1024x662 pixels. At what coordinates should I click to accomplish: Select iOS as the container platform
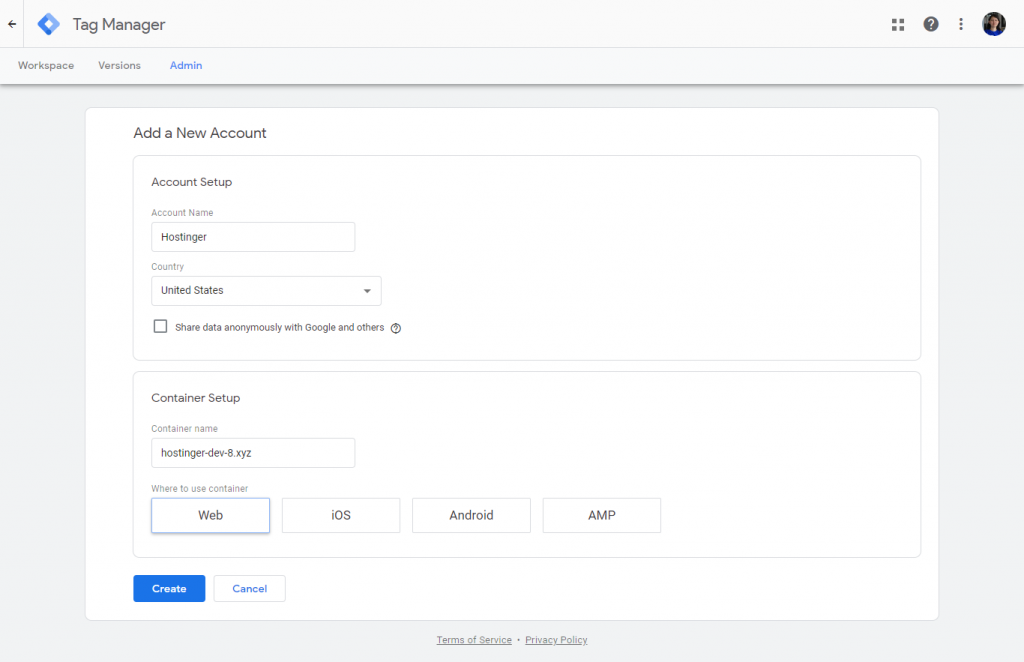tap(340, 515)
